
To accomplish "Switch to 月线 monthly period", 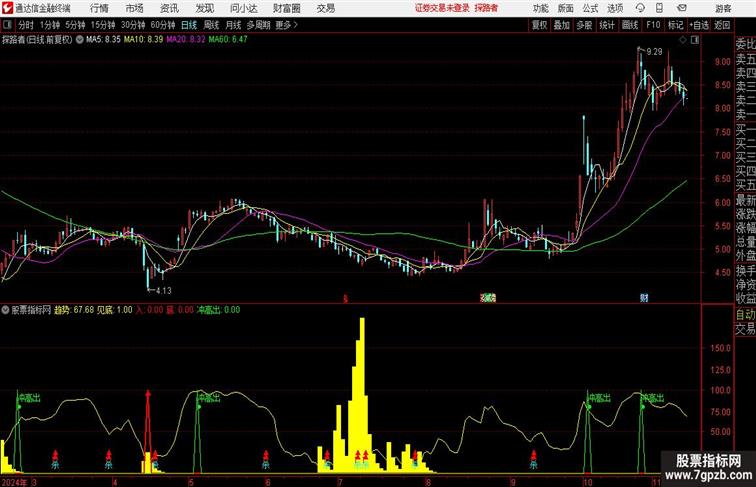I will (x=233, y=25).
